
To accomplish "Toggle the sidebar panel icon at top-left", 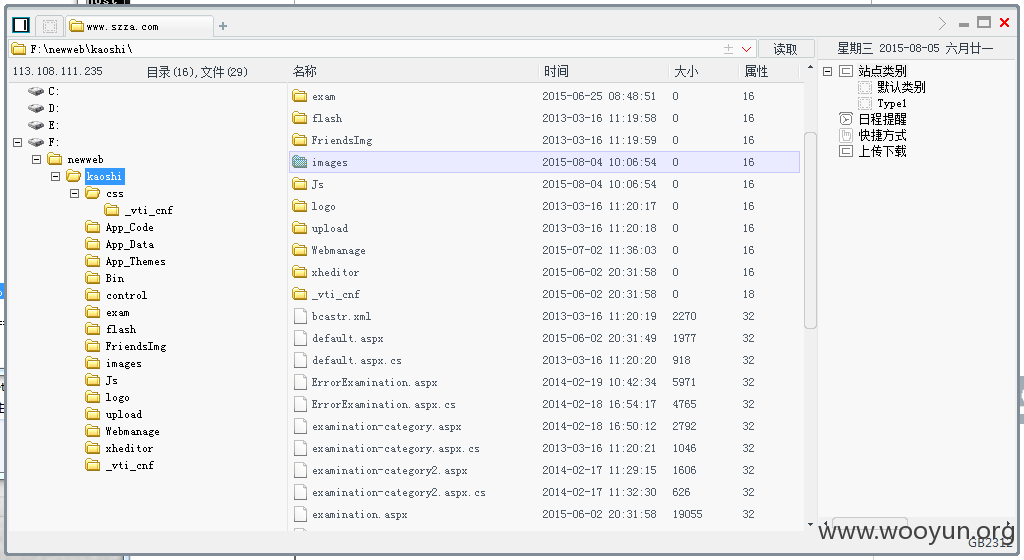I will (21, 25).
